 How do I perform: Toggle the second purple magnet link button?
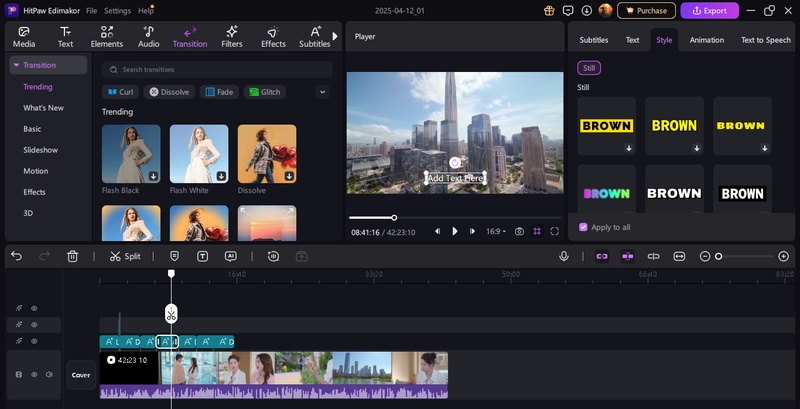click(x=628, y=257)
